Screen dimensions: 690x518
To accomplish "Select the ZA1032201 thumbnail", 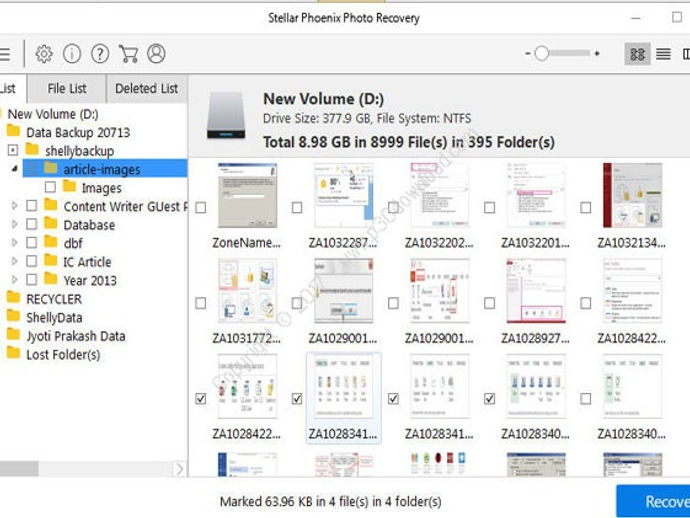I will (536, 195).
